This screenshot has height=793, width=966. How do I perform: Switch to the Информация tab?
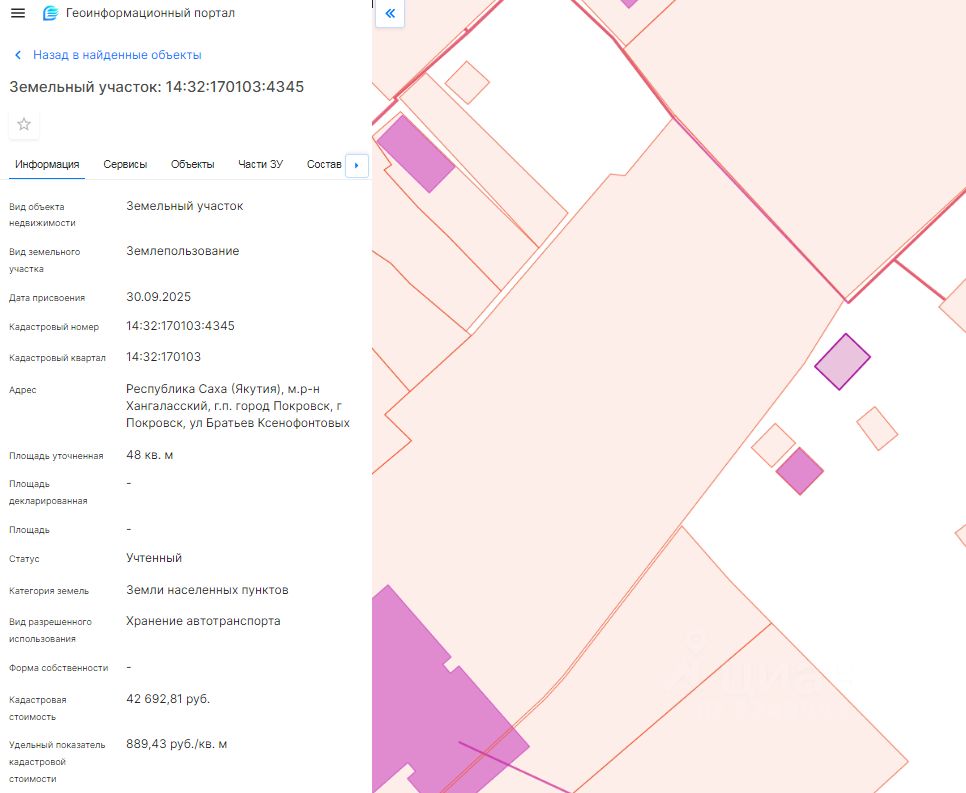pyautogui.click(x=47, y=164)
